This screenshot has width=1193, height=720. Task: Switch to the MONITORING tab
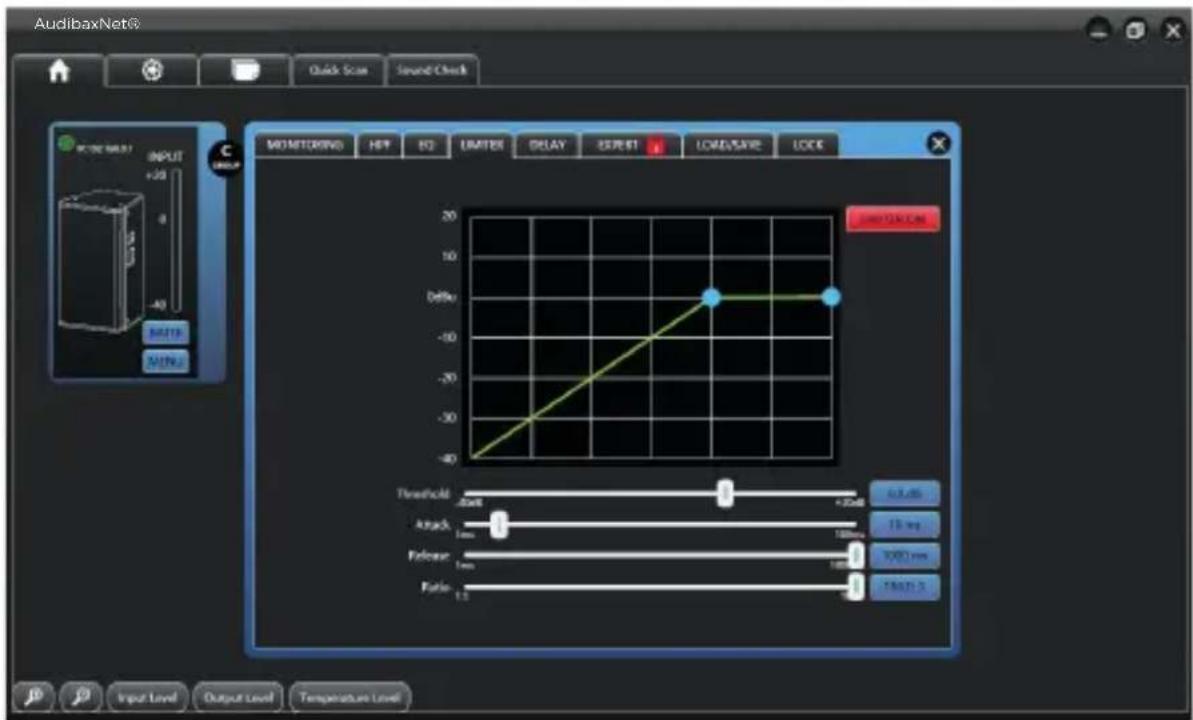[305, 145]
